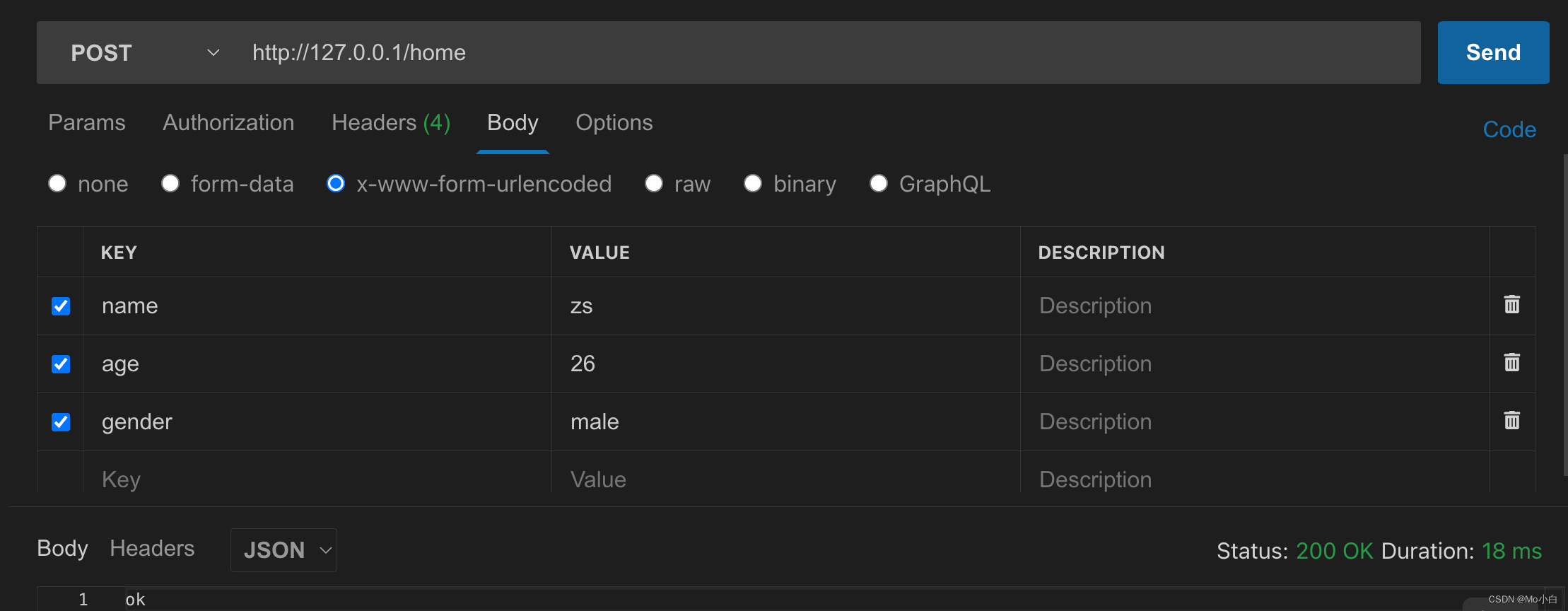Edit the key cell 'age'

[317, 364]
